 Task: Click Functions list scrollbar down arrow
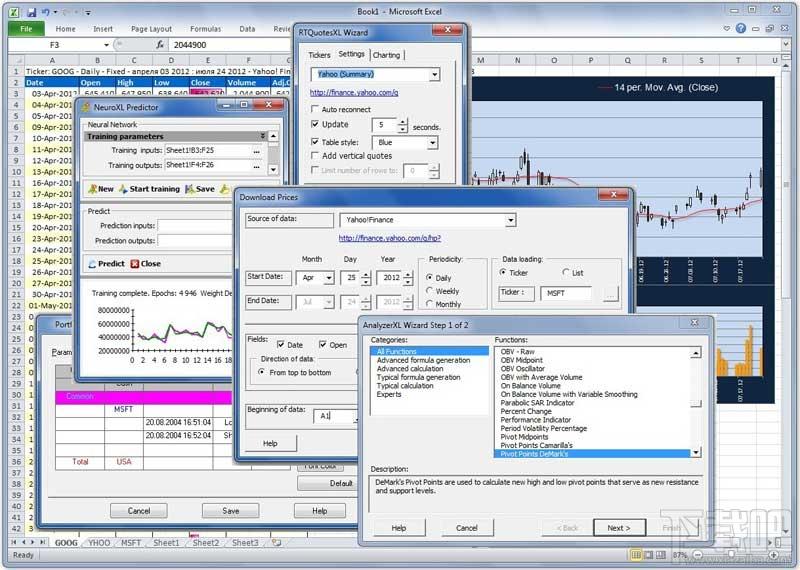pos(696,453)
